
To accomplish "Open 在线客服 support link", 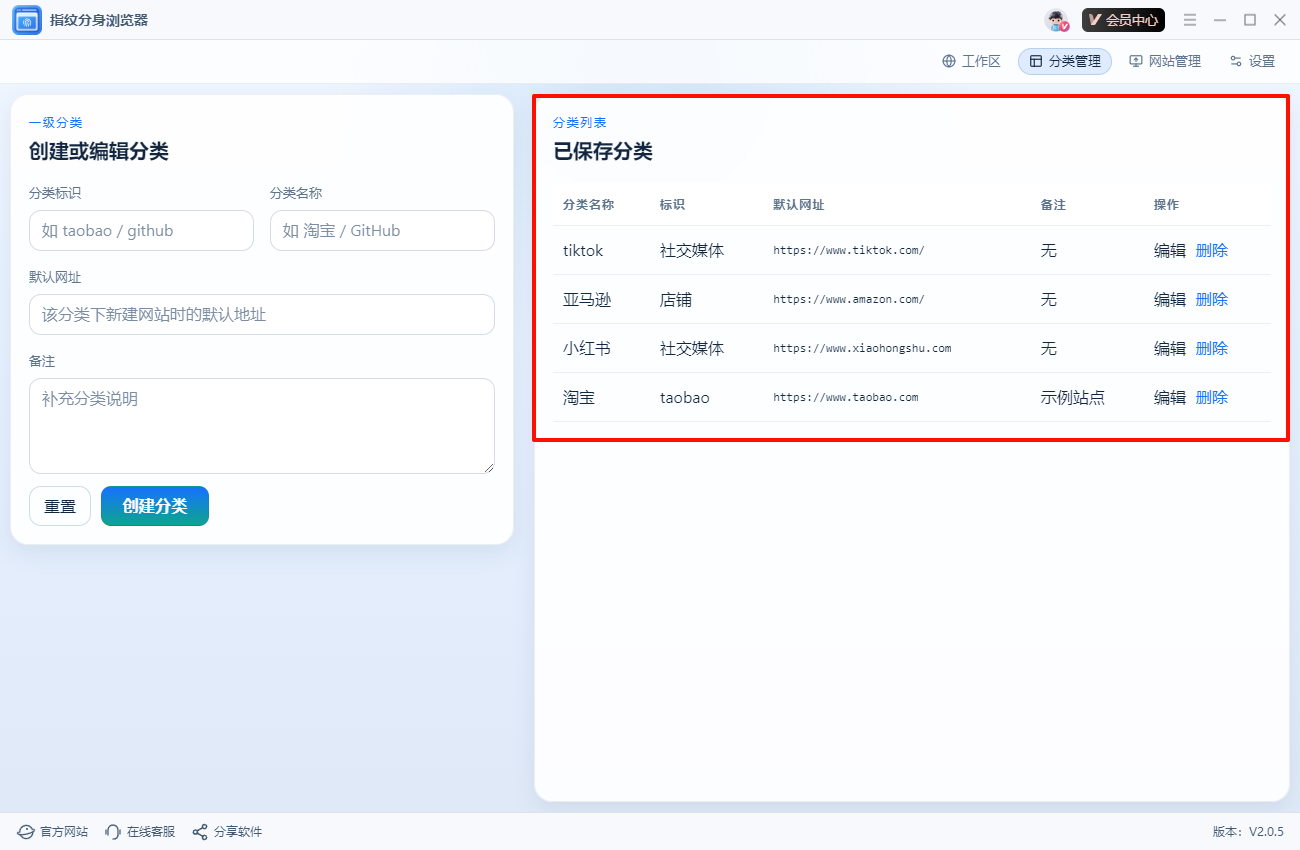I will 140,832.
